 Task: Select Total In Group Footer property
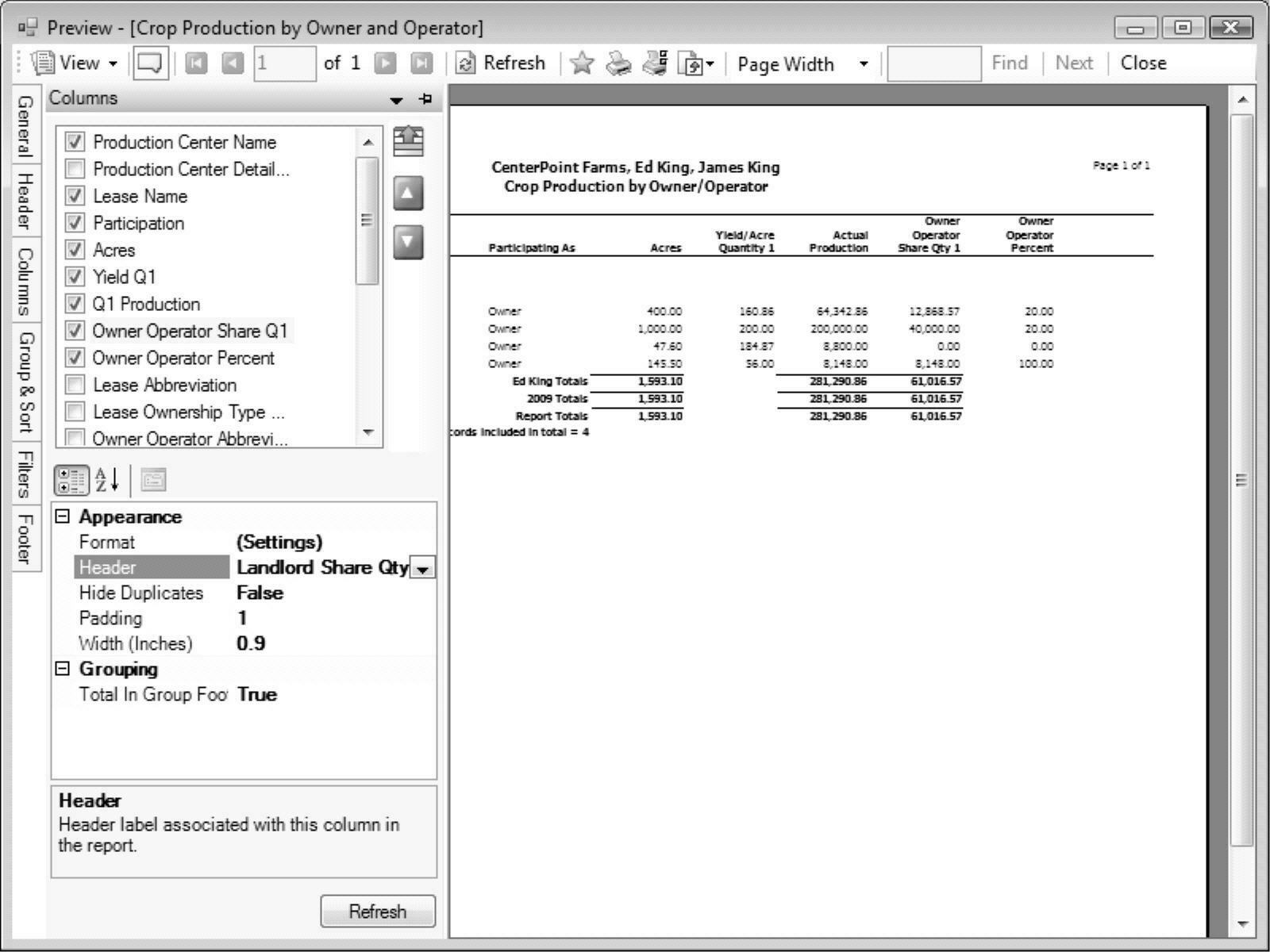pos(244,695)
